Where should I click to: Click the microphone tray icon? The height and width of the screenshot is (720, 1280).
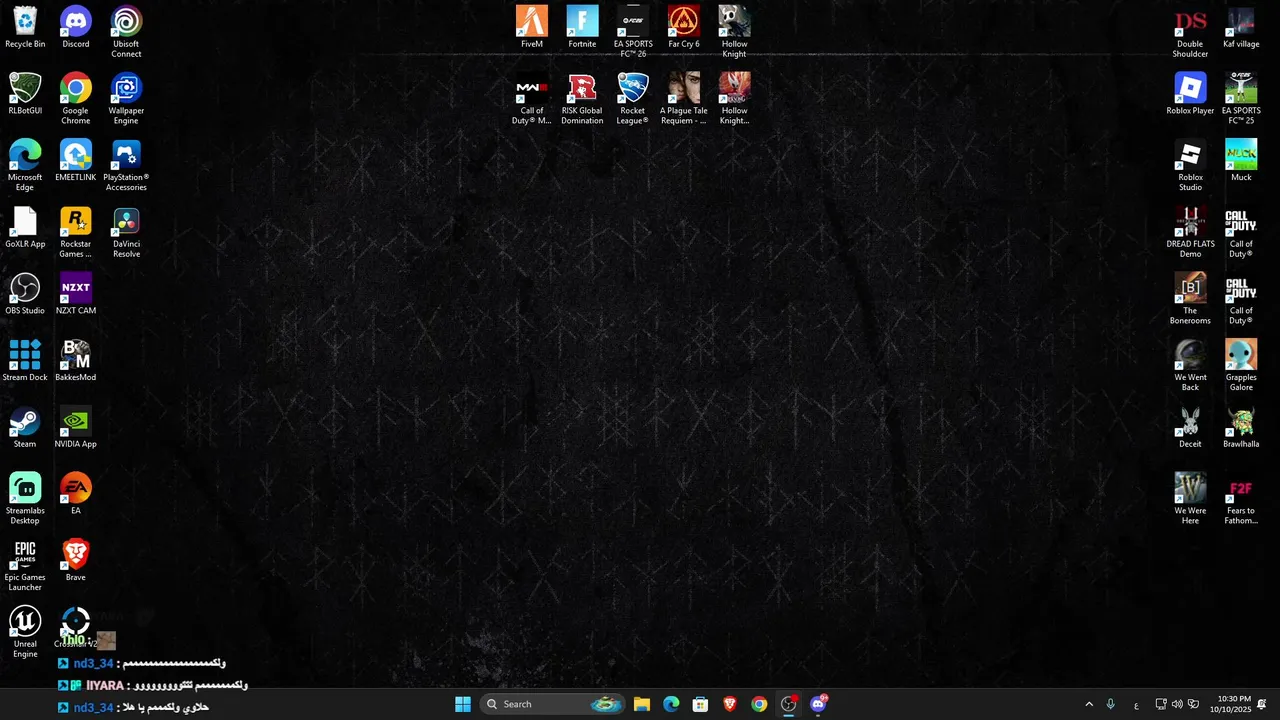pyautogui.click(x=1110, y=704)
